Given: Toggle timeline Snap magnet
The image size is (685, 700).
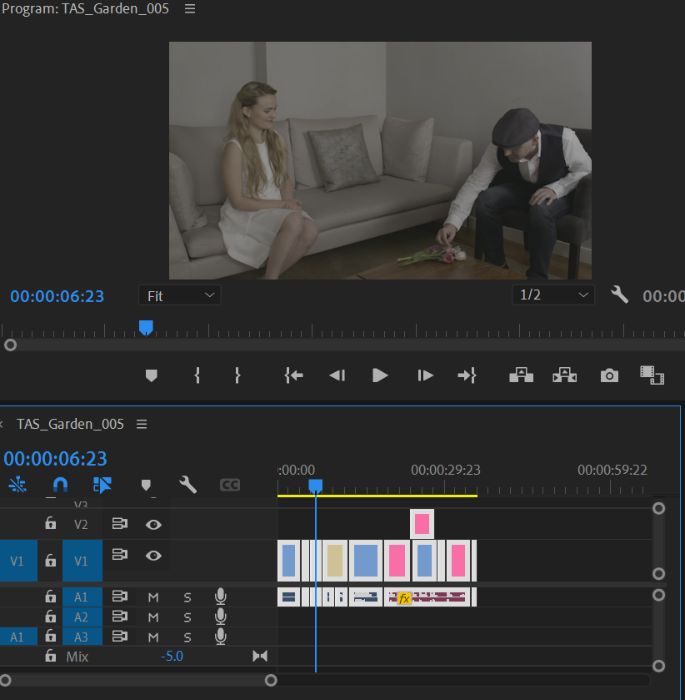Looking at the screenshot, I should coord(60,484).
